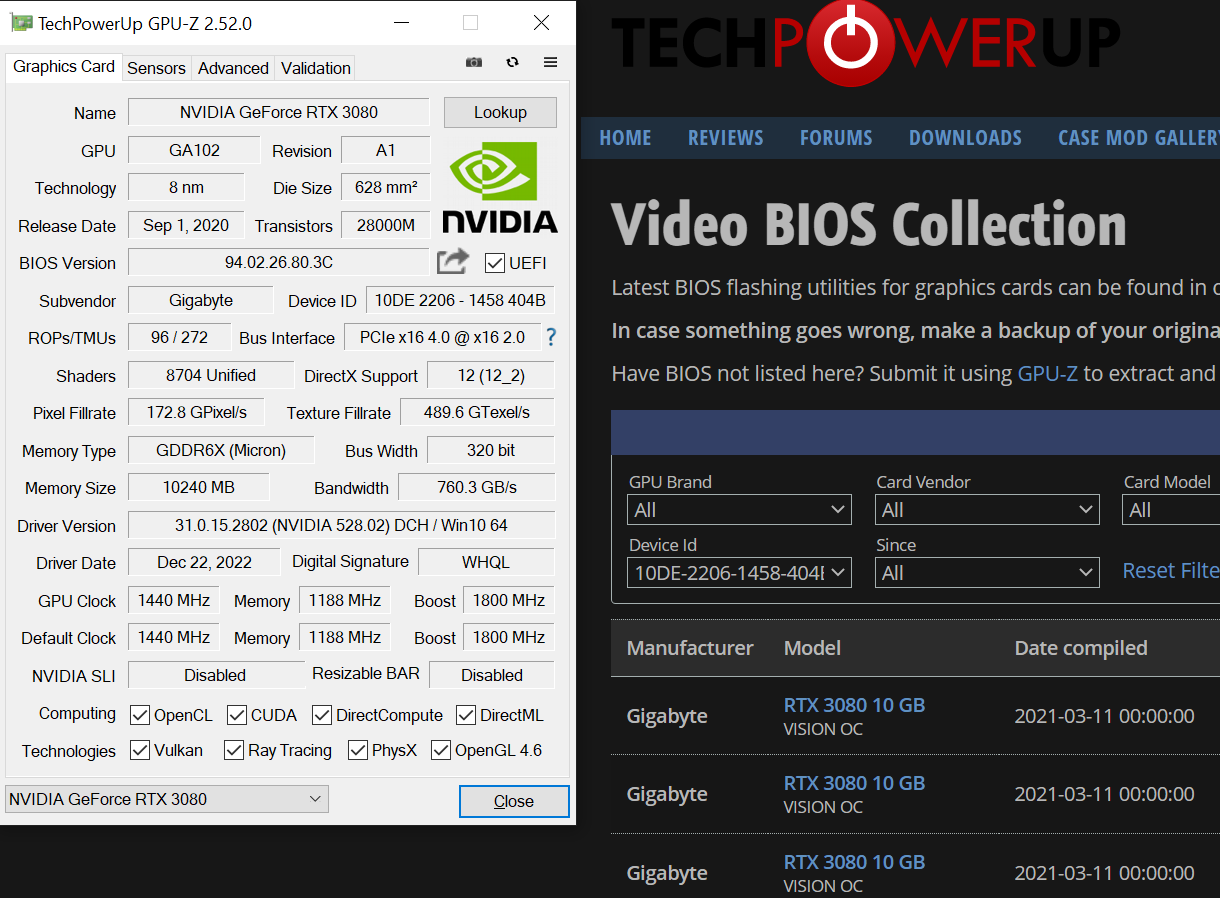
Task: Click the GPU-Z title bar app icon
Action: pos(21,23)
